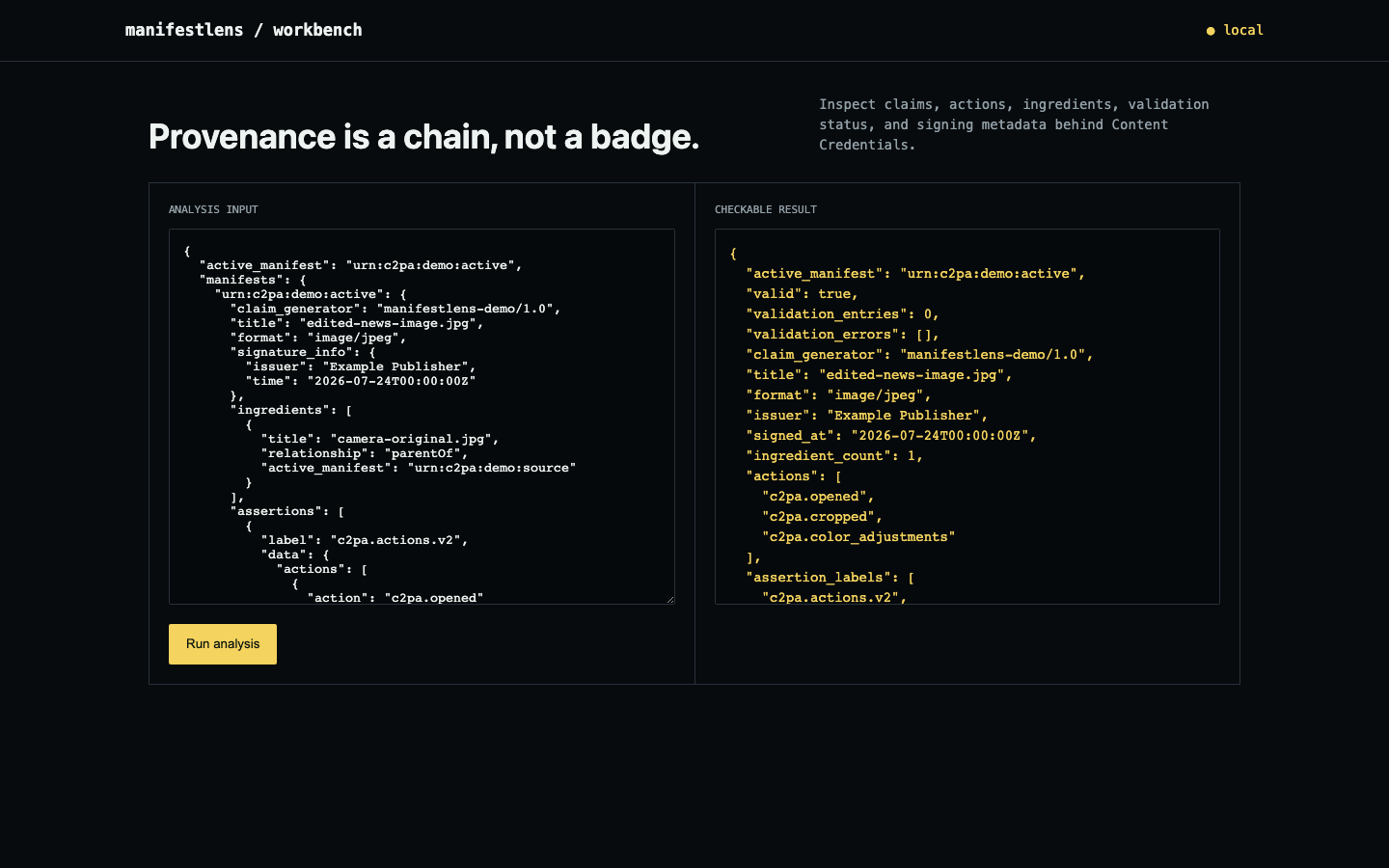This screenshot has height=868, width=1389.
Task: Click input line "time": "2026-07-24T00:00:00Z"
Action: 361,381
